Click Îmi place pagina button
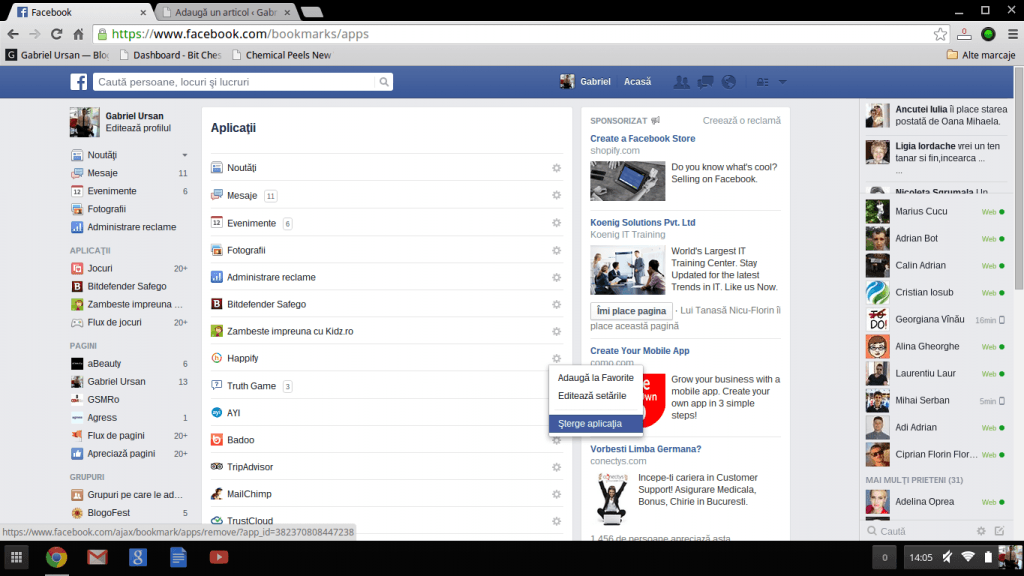The width and height of the screenshot is (1024, 576). tap(631, 311)
